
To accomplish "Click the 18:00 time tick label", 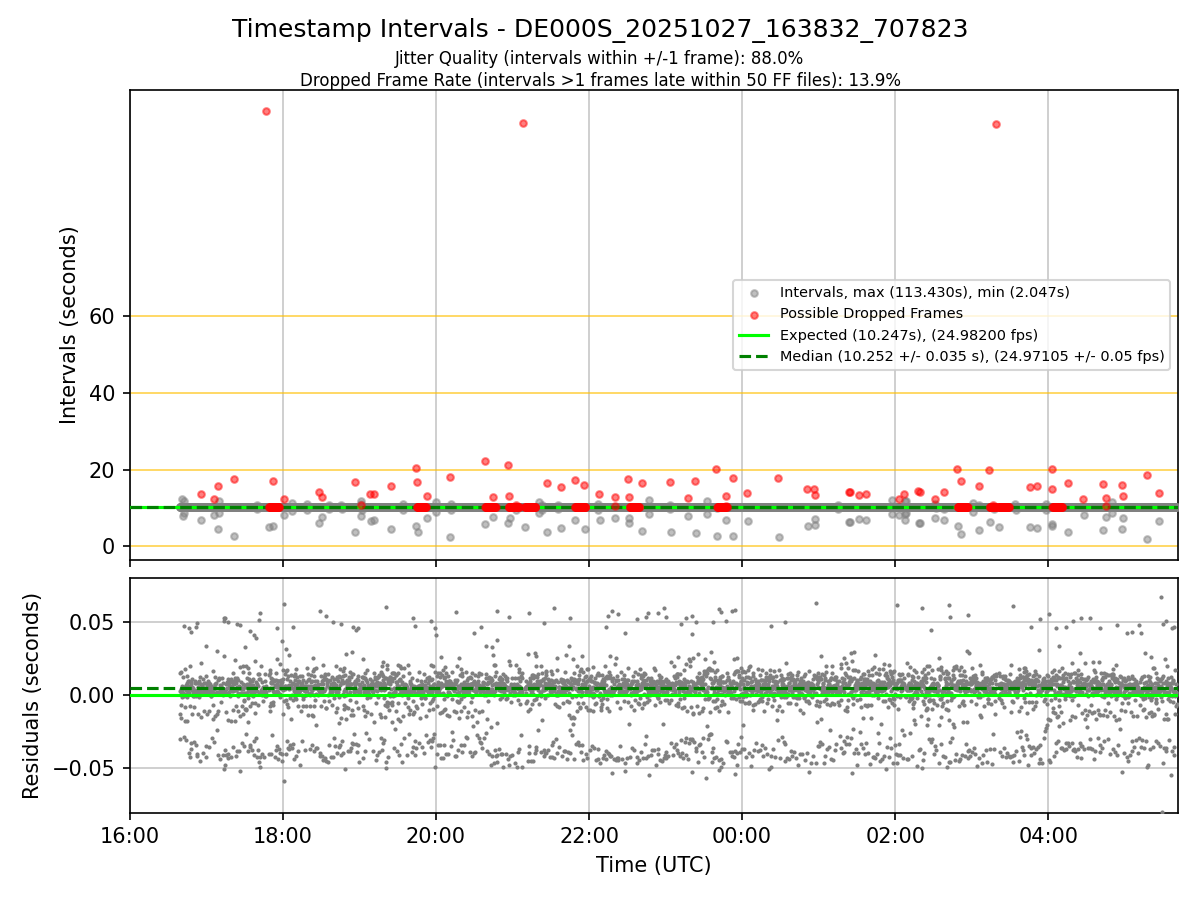I will click(x=283, y=835).
